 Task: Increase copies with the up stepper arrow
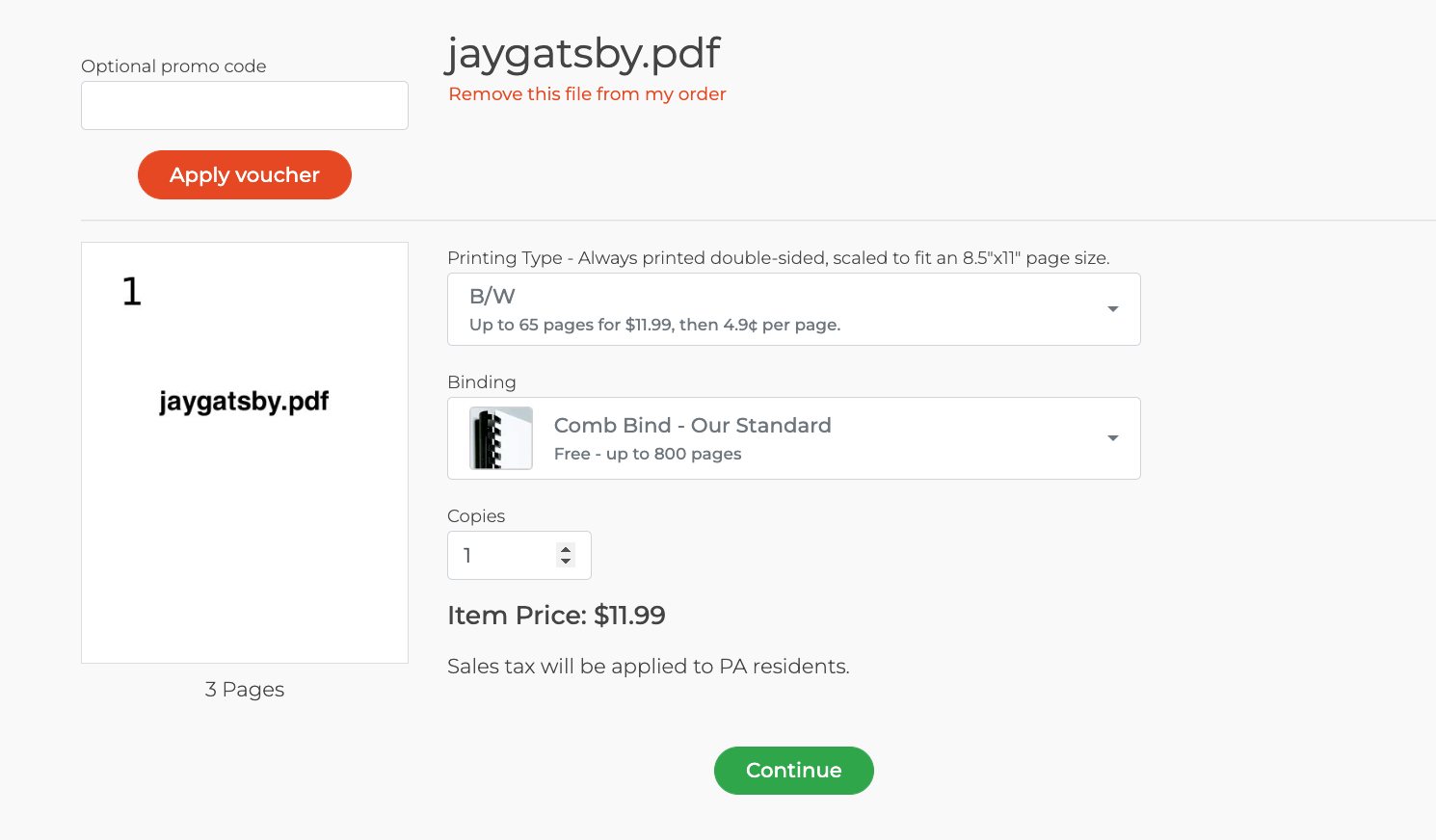[566, 549]
